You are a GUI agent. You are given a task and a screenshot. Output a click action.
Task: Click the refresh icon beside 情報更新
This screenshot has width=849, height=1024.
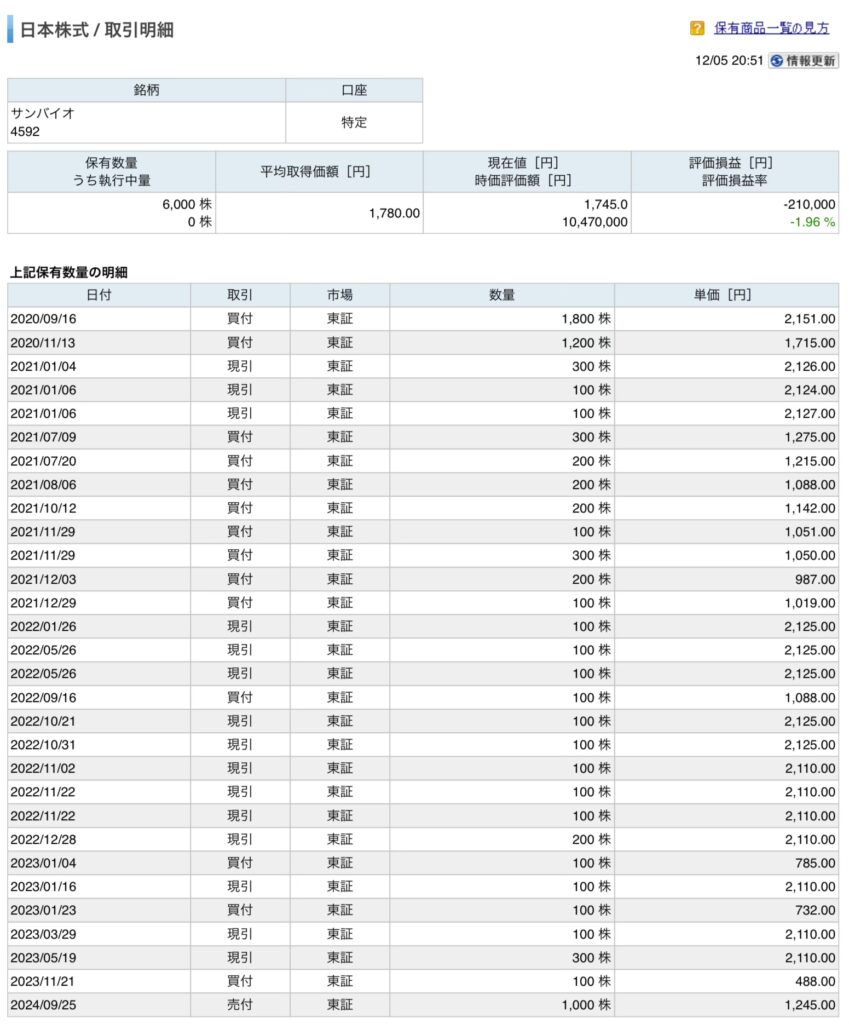coord(776,61)
